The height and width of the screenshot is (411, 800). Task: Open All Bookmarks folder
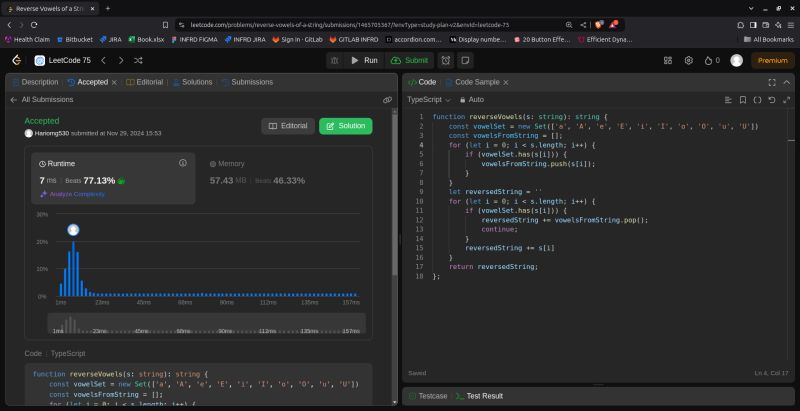pos(769,39)
